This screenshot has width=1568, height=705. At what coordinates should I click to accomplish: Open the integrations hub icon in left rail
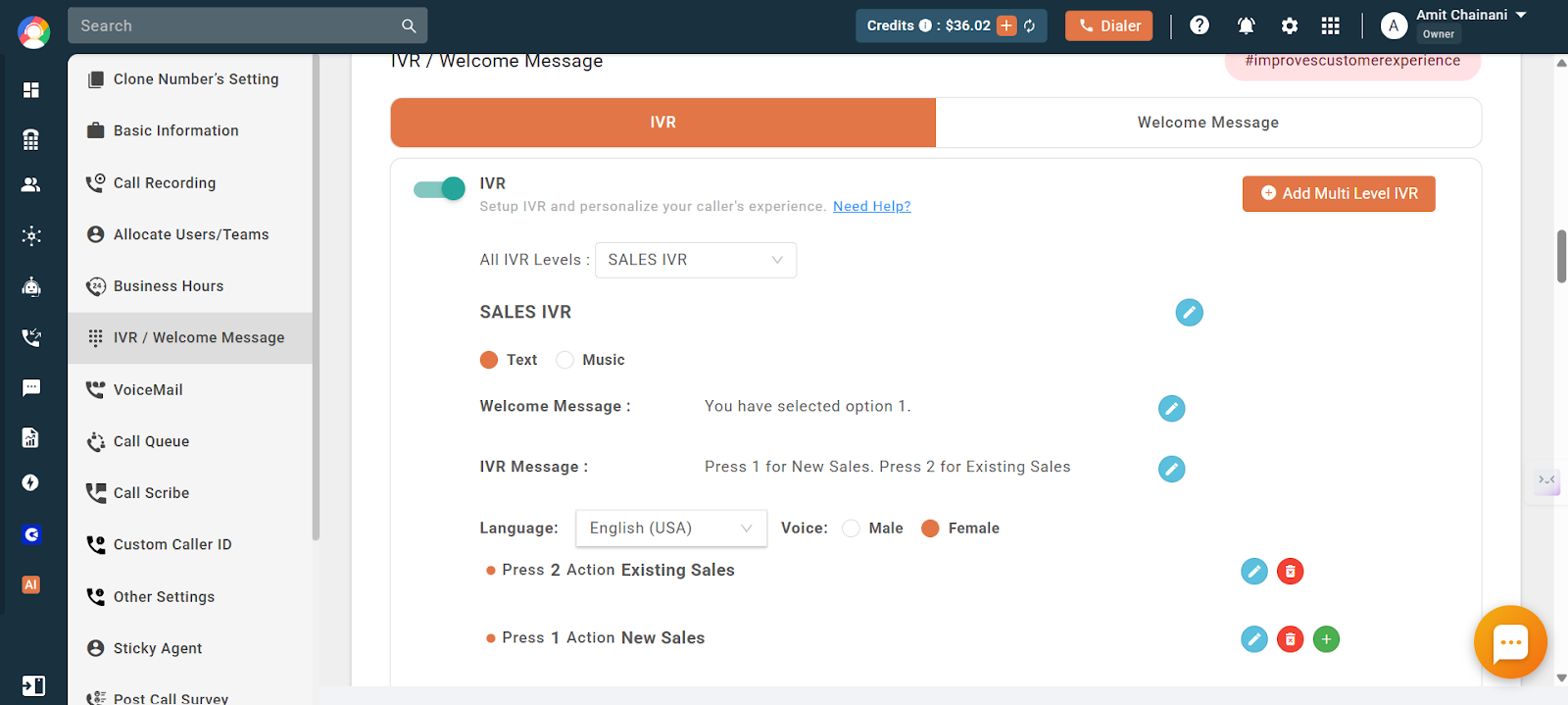31,235
